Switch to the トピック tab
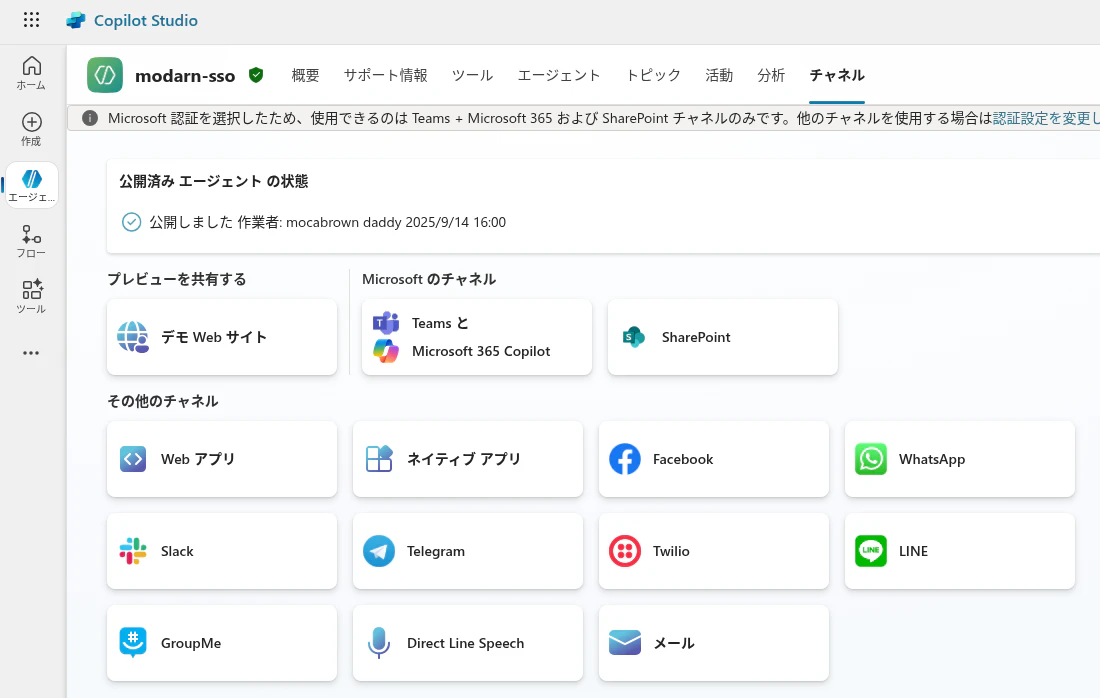Viewport: 1100px width, 698px height. (x=653, y=75)
